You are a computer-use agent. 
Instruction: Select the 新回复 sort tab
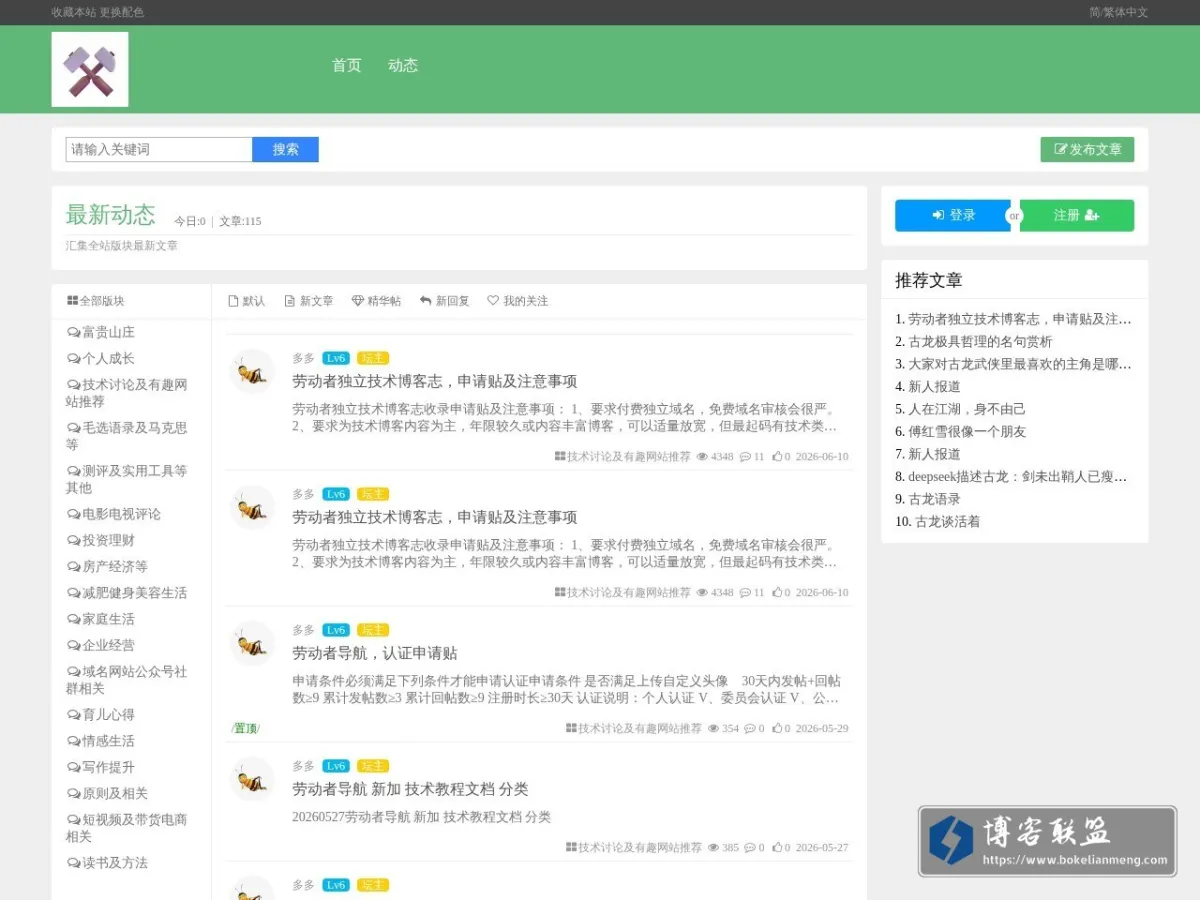click(x=444, y=301)
